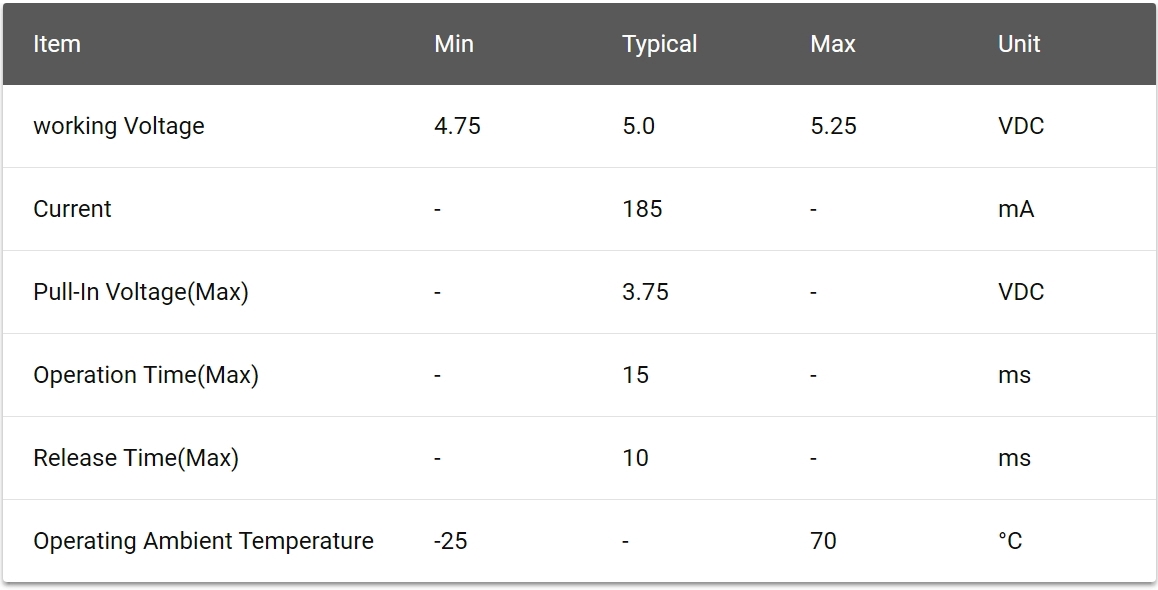Click the Unit column header
The image size is (1158, 590).
click(x=1019, y=44)
